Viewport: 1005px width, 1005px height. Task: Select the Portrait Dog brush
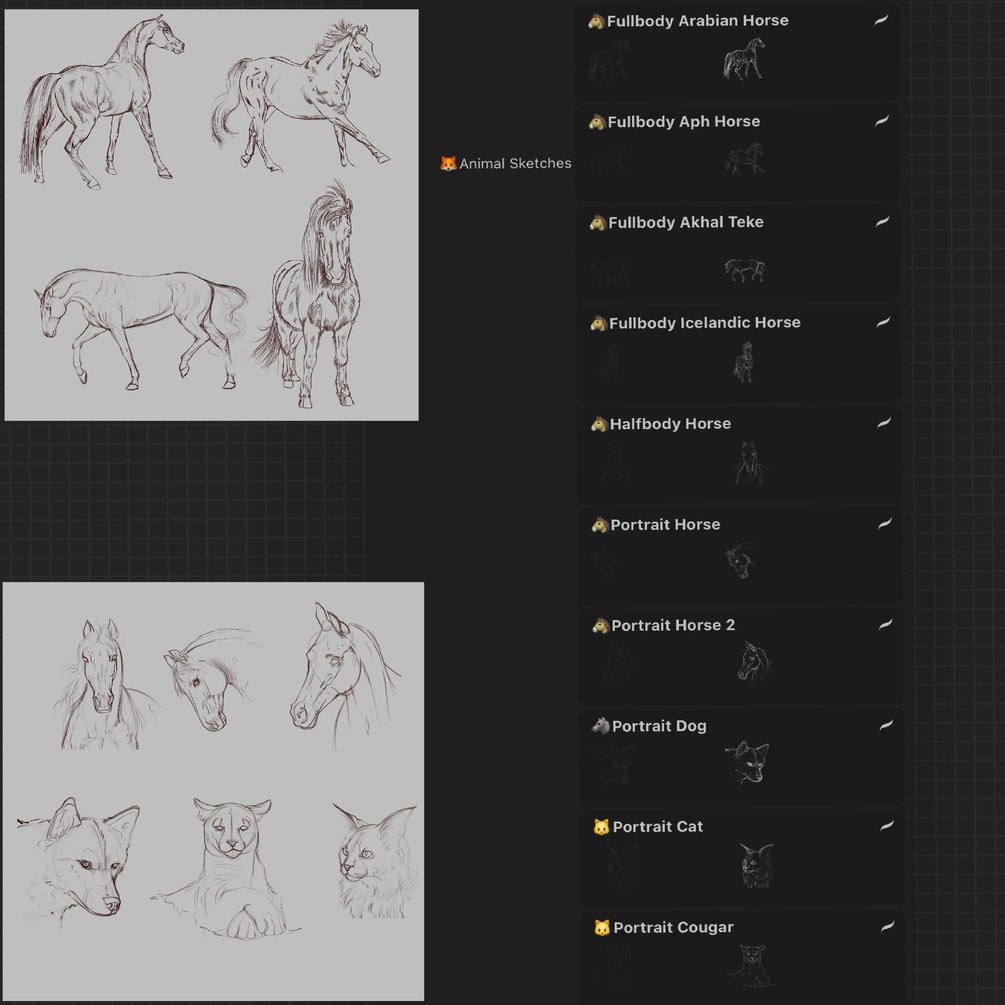pos(740,756)
